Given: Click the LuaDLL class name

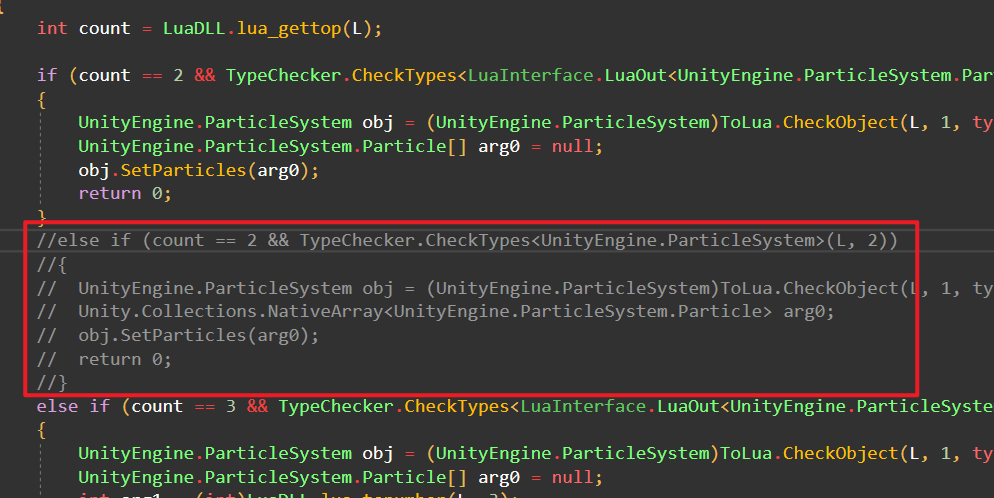Looking at the screenshot, I should (x=194, y=29).
